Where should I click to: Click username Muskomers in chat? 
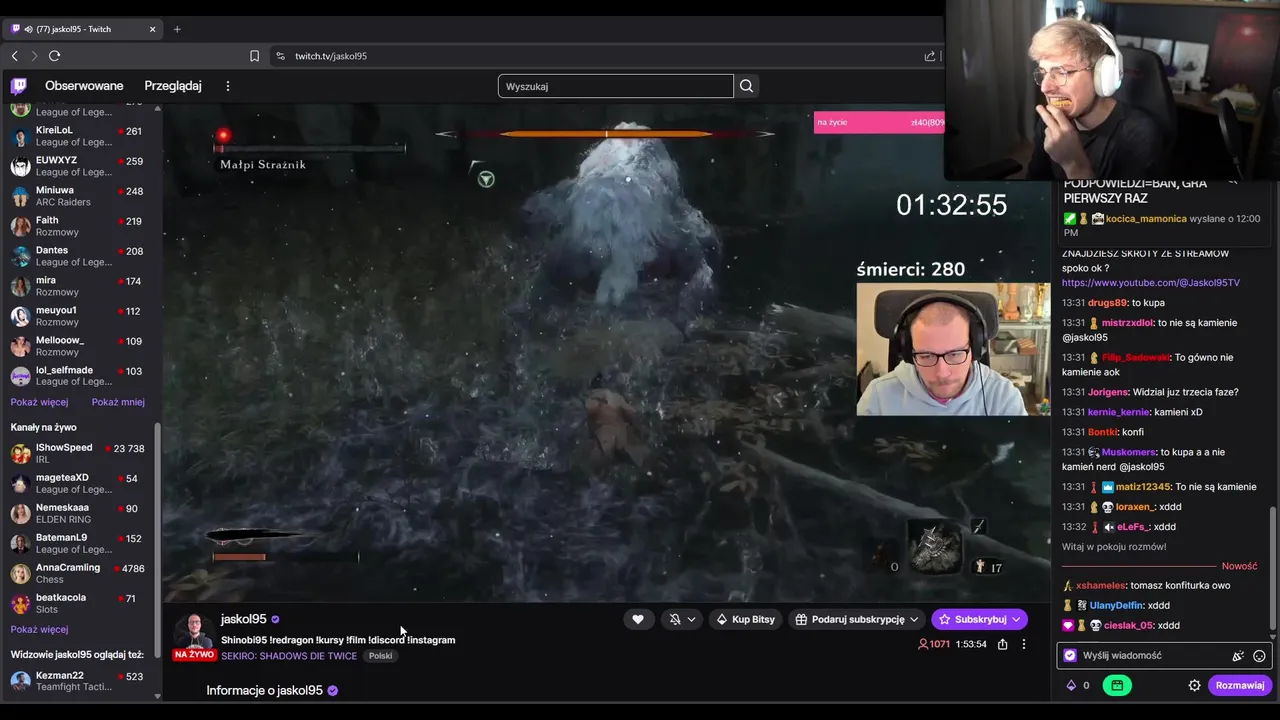pos(1129,452)
